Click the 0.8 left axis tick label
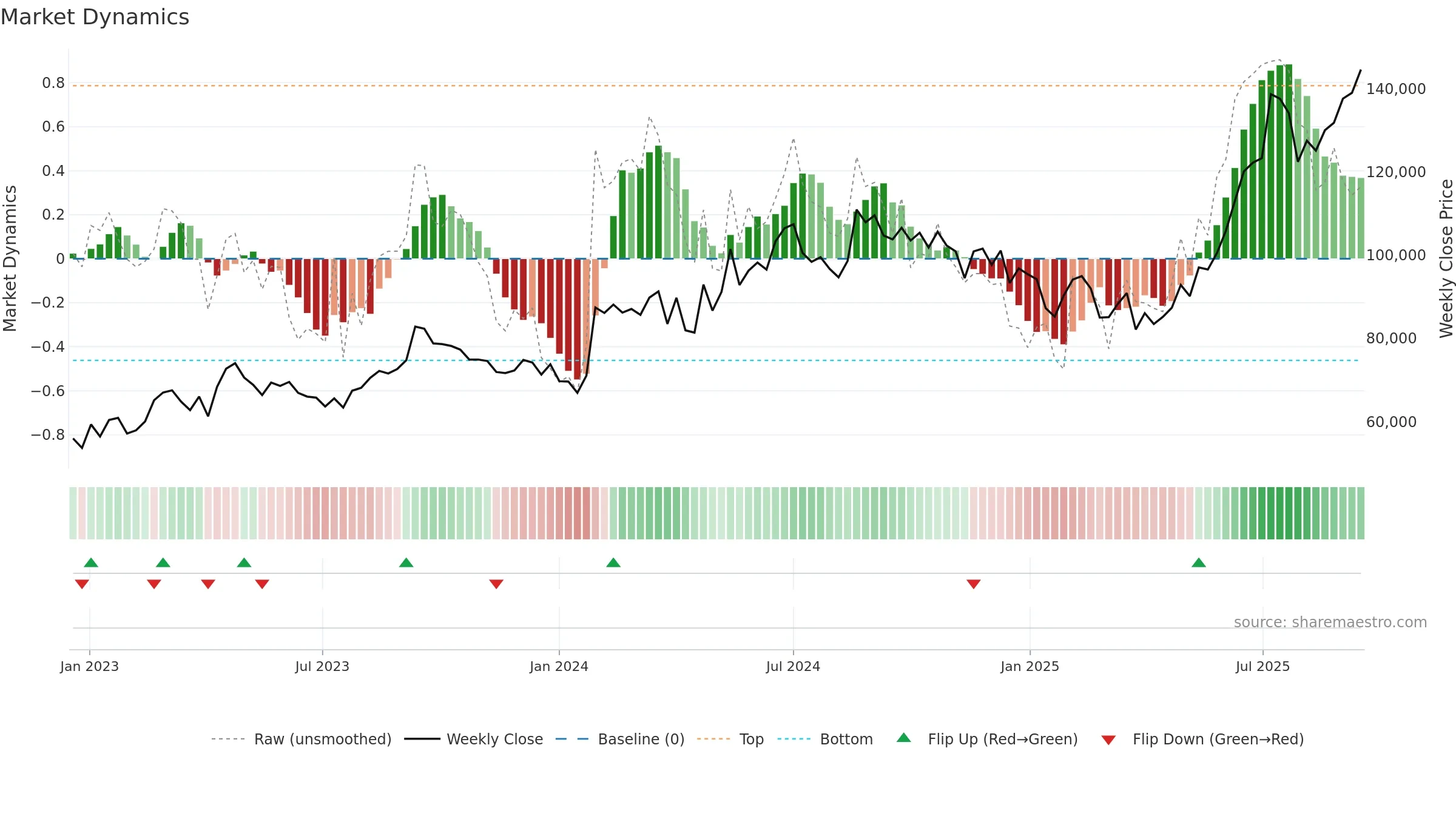Viewport: 1456px width, 819px height. tap(53, 83)
